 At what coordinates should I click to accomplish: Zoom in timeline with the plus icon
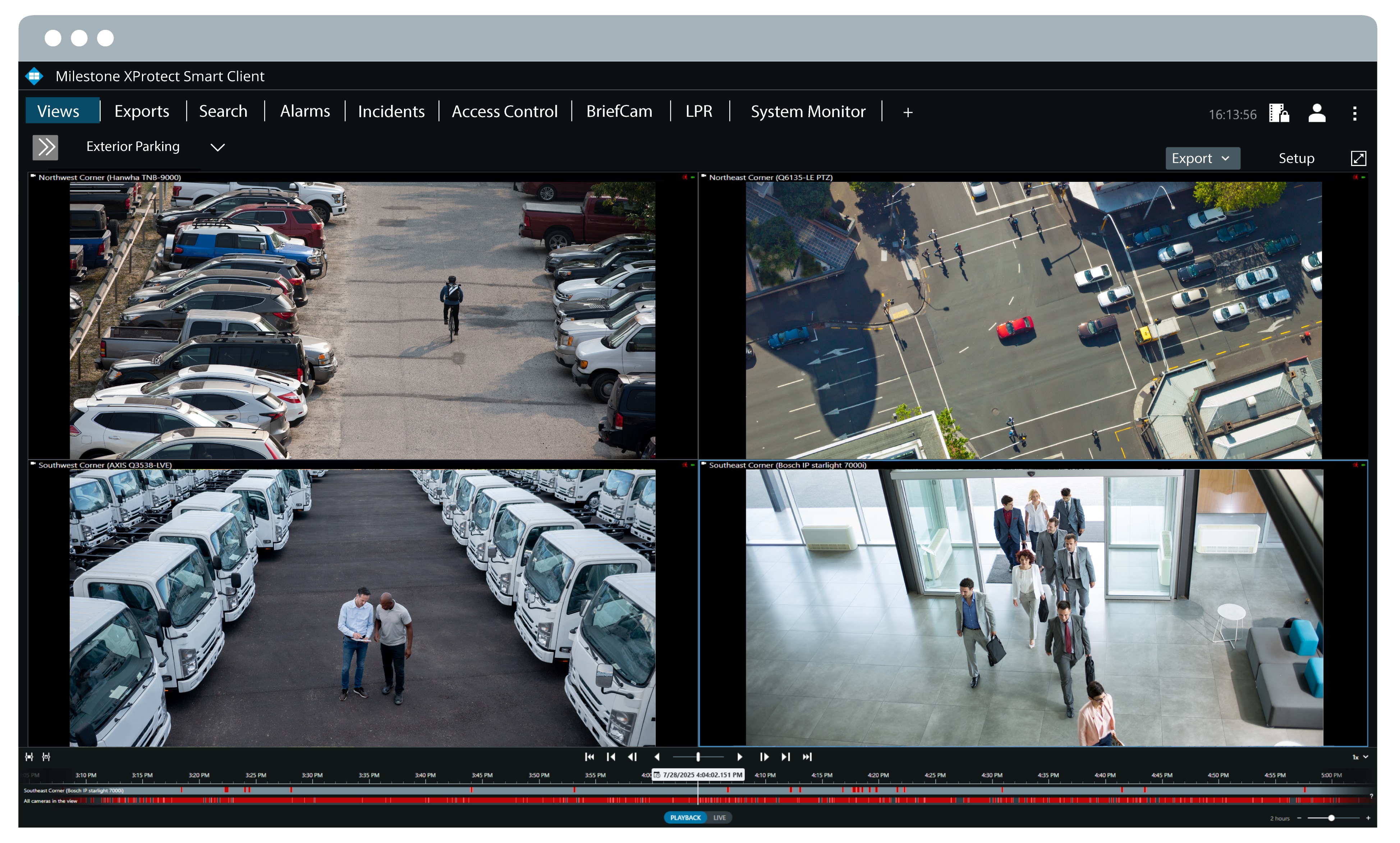point(1368,818)
